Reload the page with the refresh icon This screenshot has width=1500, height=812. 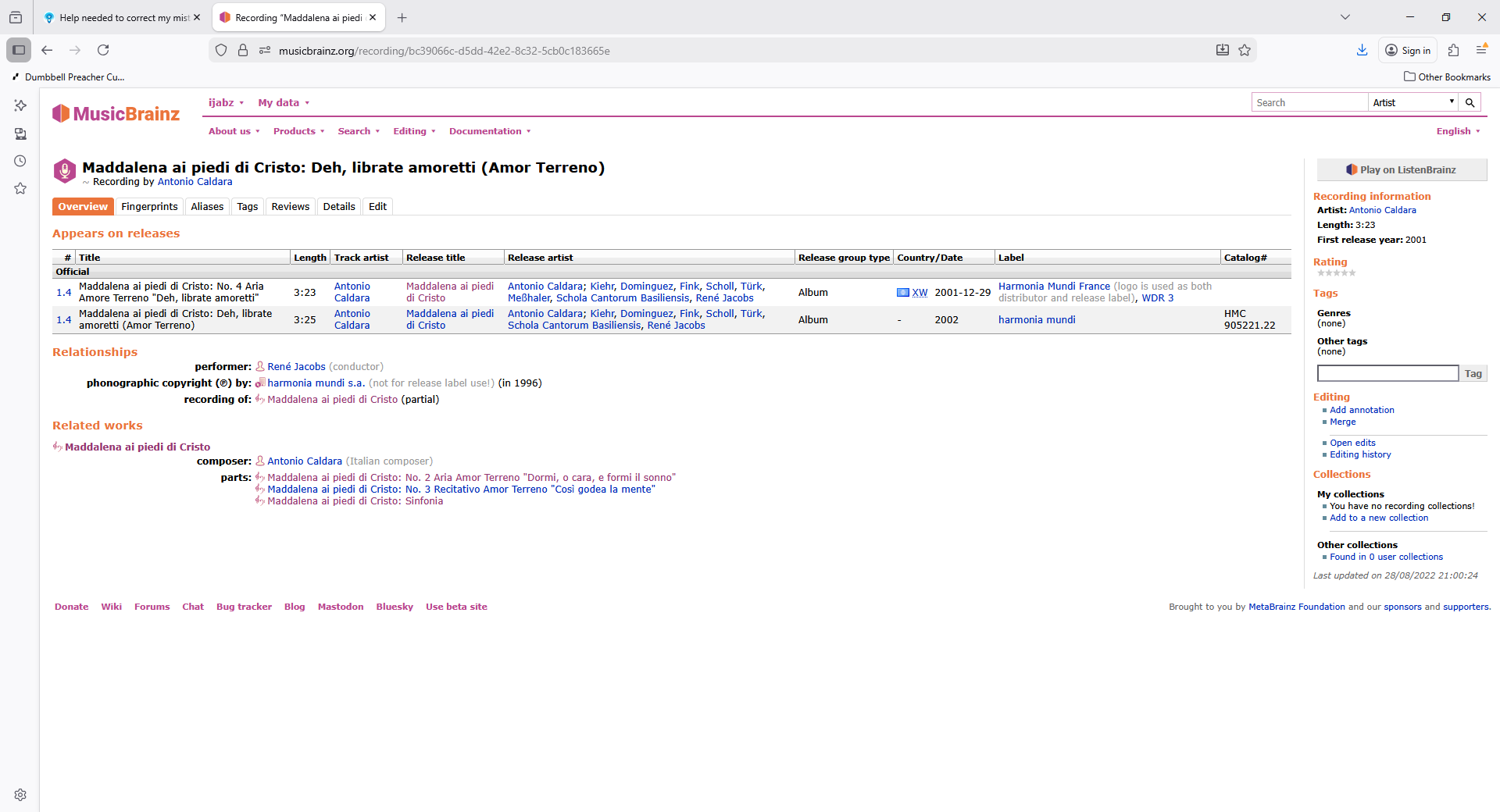point(103,50)
